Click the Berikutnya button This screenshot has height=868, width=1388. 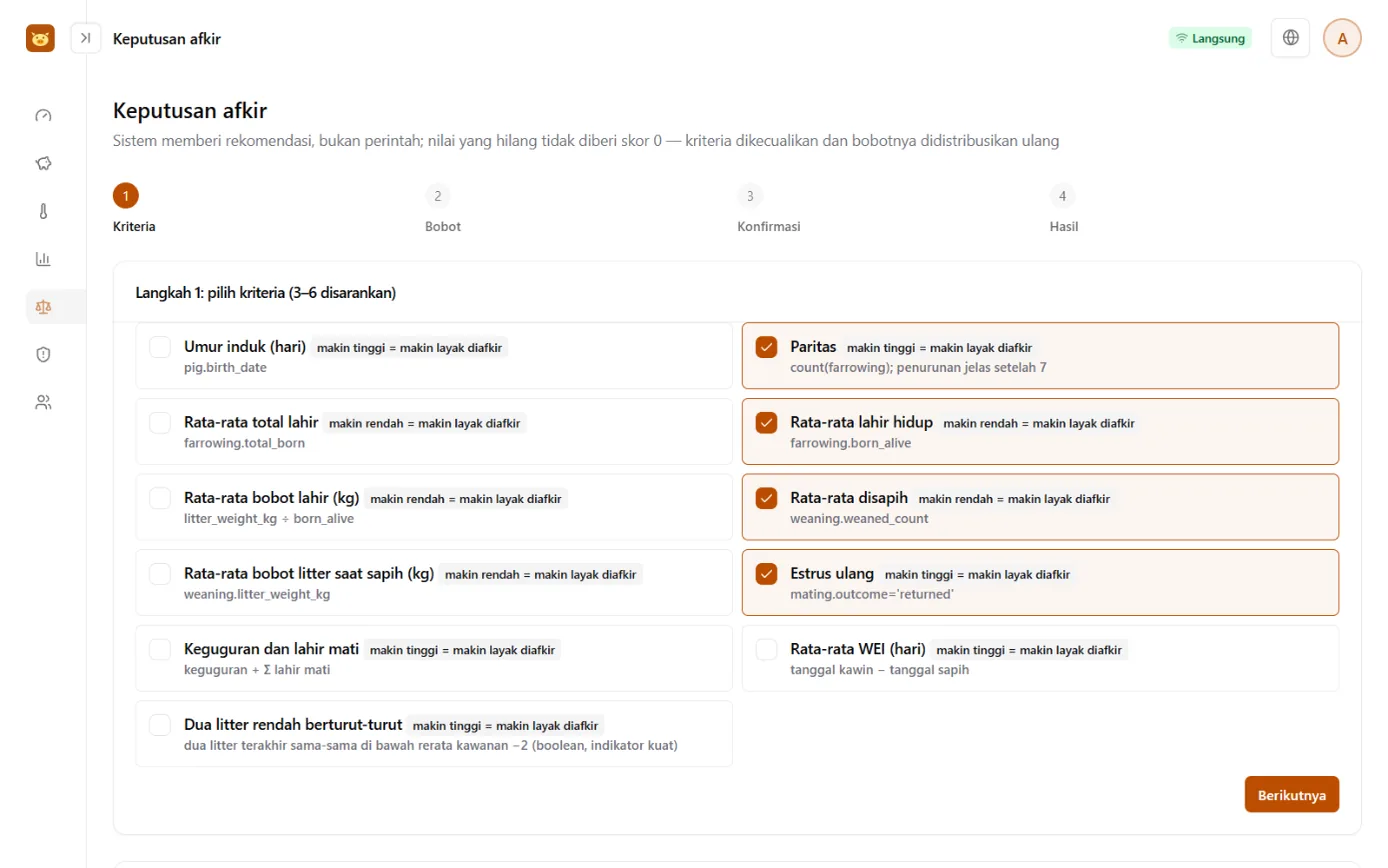click(x=1292, y=795)
